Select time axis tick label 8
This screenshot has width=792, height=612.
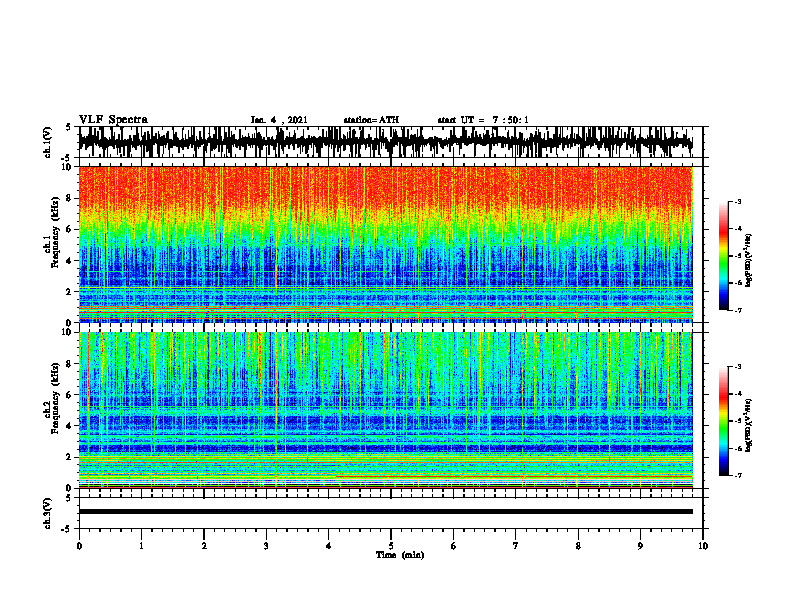(x=578, y=546)
